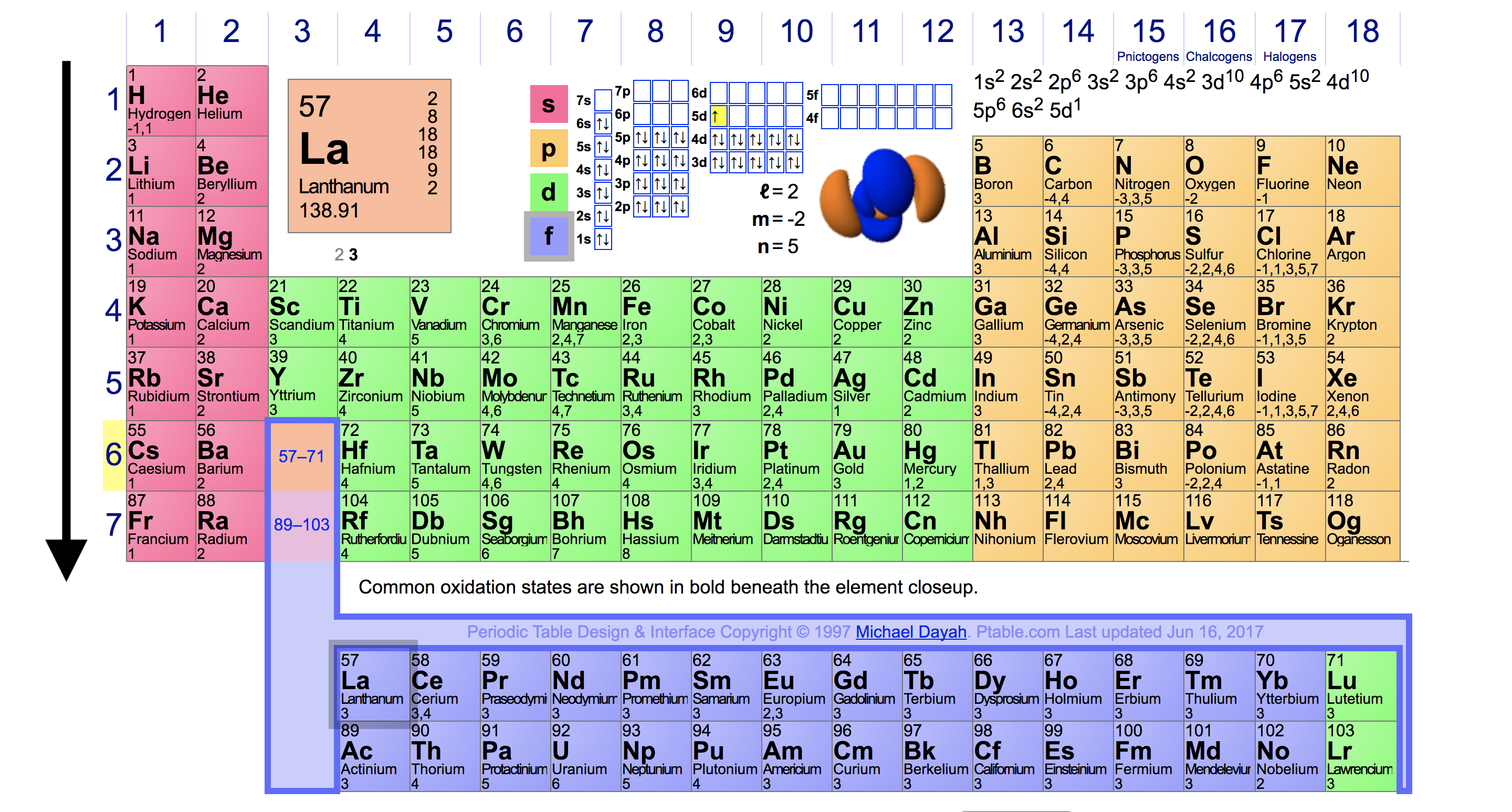Click the Uranium element cell
Image resolution: width=1512 pixels, height=812 pixels.
point(585,756)
